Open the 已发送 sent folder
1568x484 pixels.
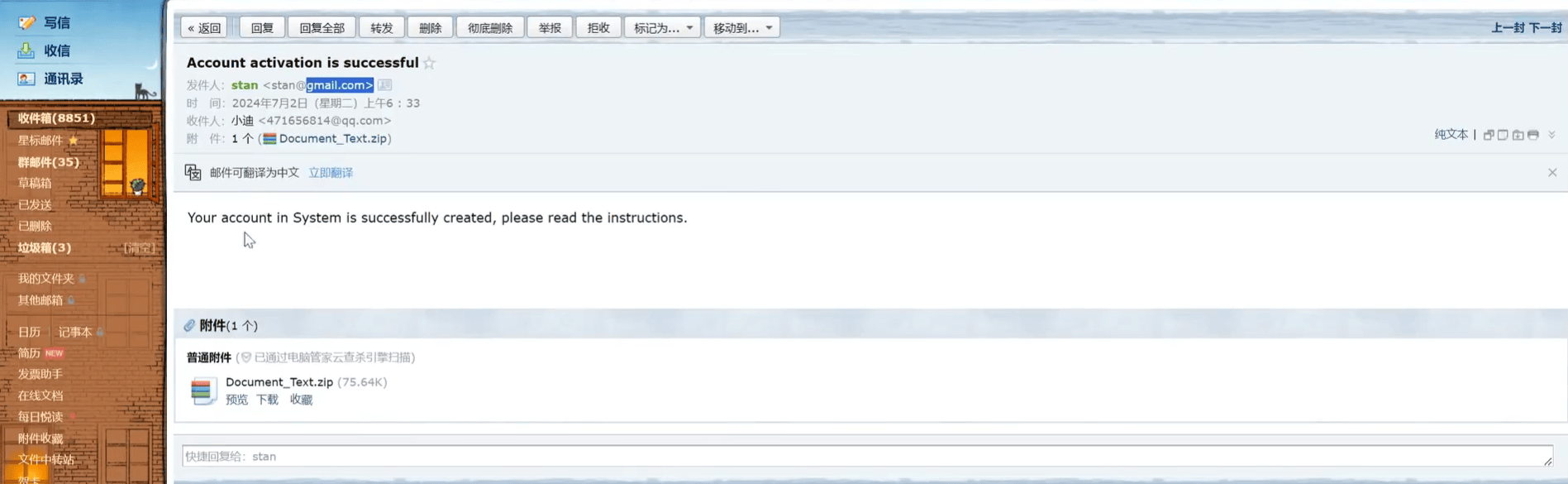click(35, 204)
